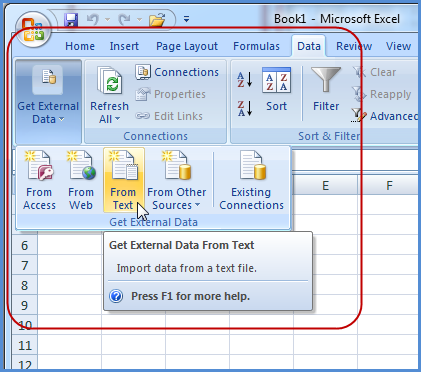
Task: Switch to the Insert tab
Action: (124, 46)
